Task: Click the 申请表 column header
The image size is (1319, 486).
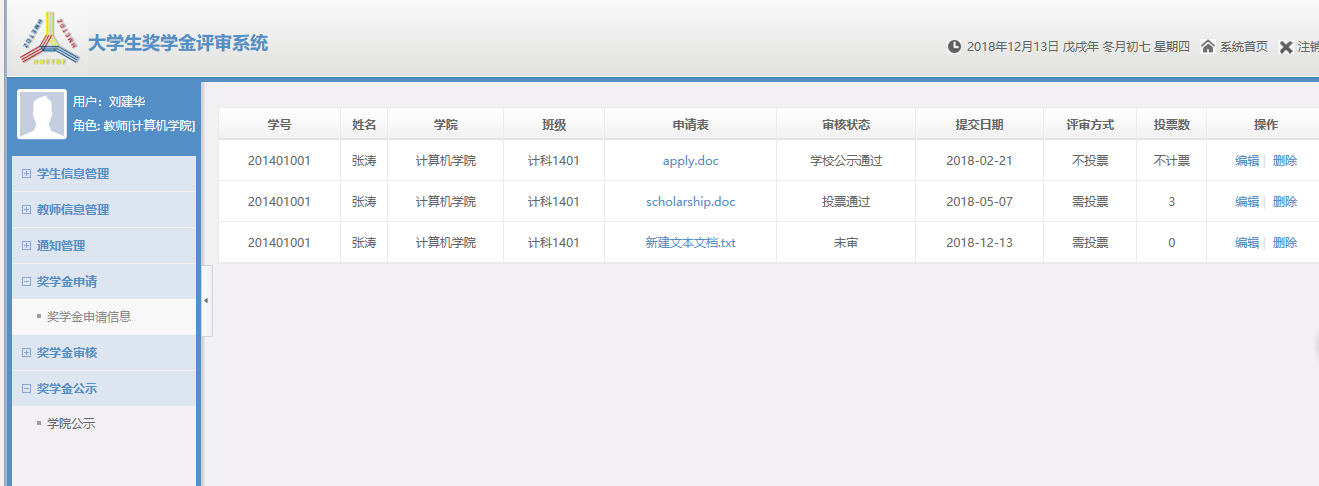Action: 690,124
